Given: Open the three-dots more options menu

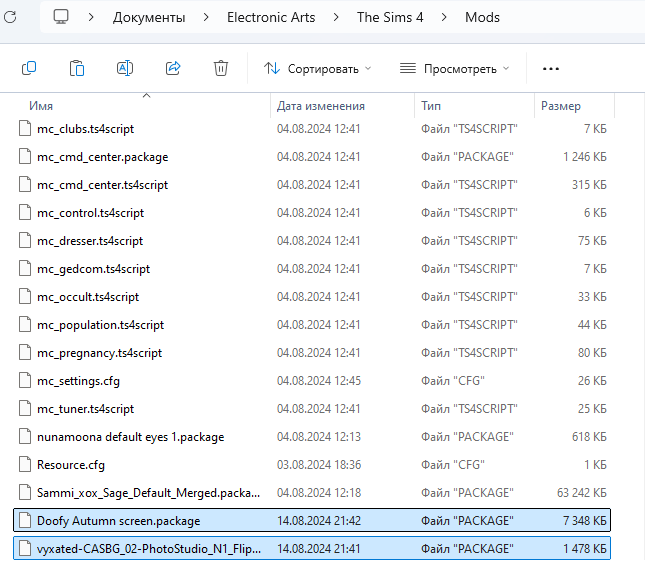Looking at the screenshot, I should click(550, 68).
